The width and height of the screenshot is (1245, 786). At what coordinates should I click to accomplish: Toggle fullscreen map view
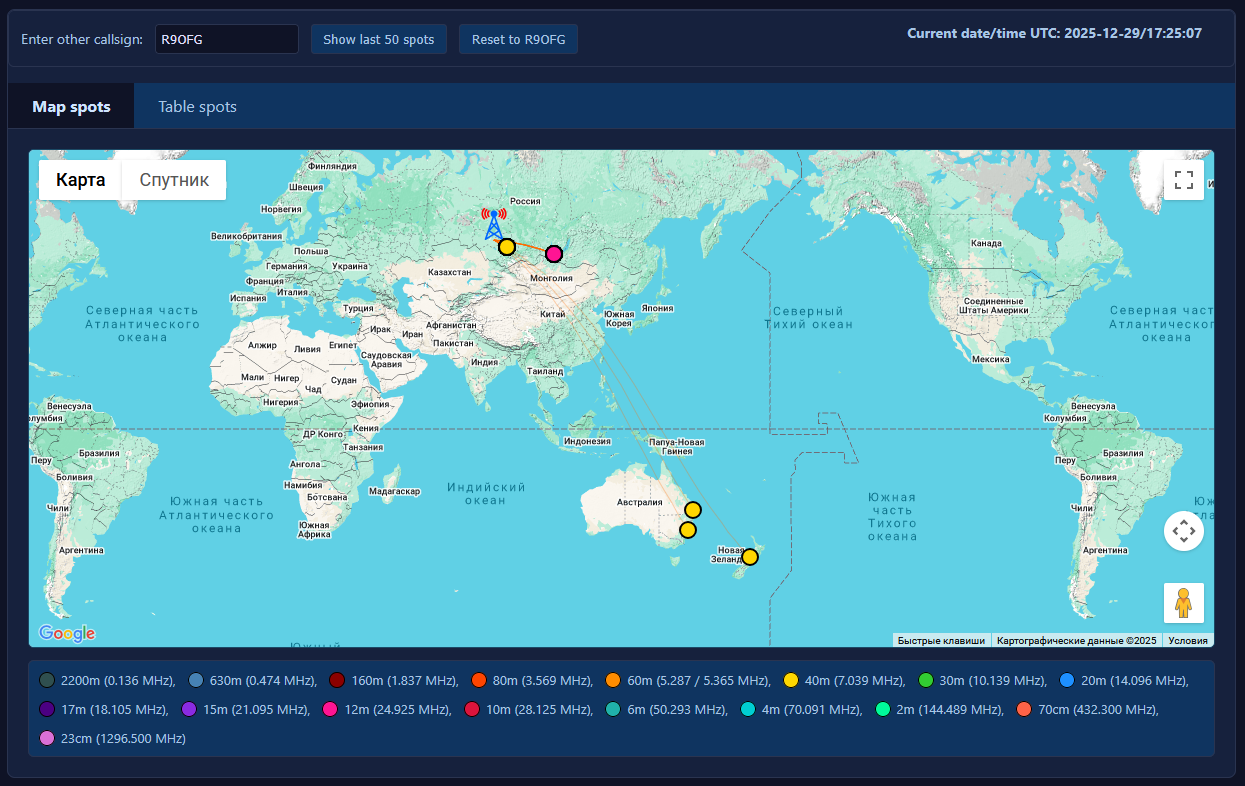click(x=1184, y=180)
